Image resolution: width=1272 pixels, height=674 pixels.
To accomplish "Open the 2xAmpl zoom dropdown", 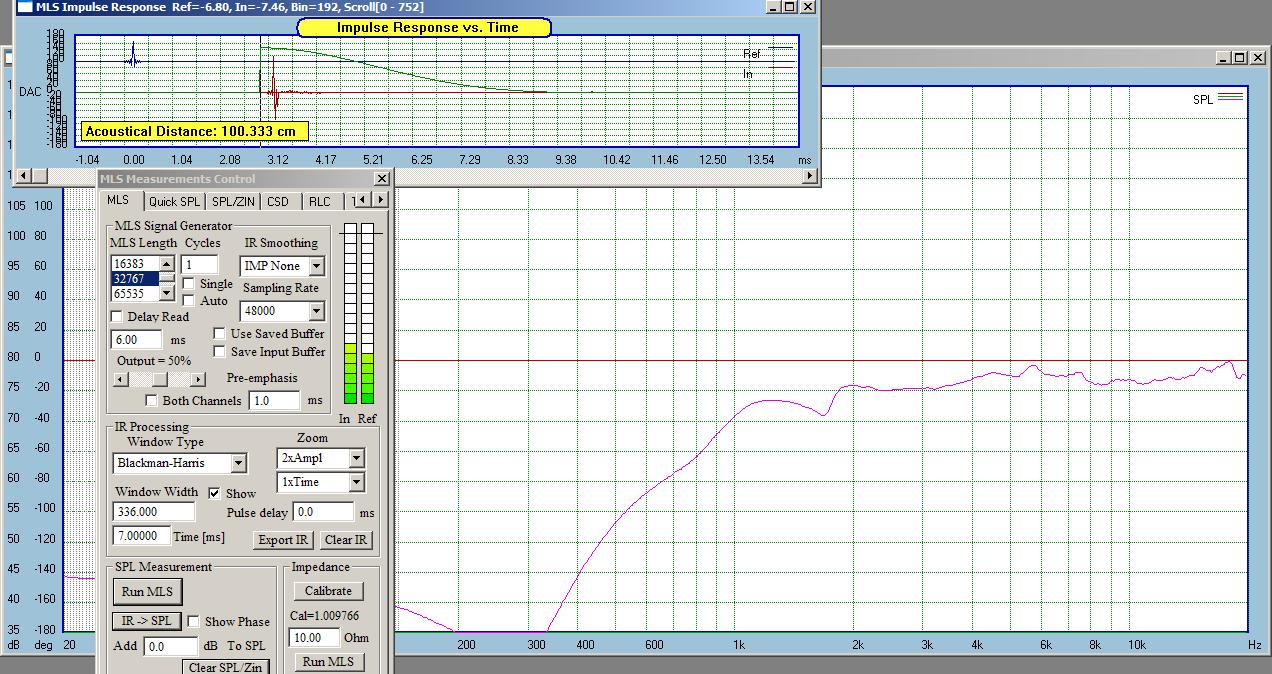I will pos(356,458).
